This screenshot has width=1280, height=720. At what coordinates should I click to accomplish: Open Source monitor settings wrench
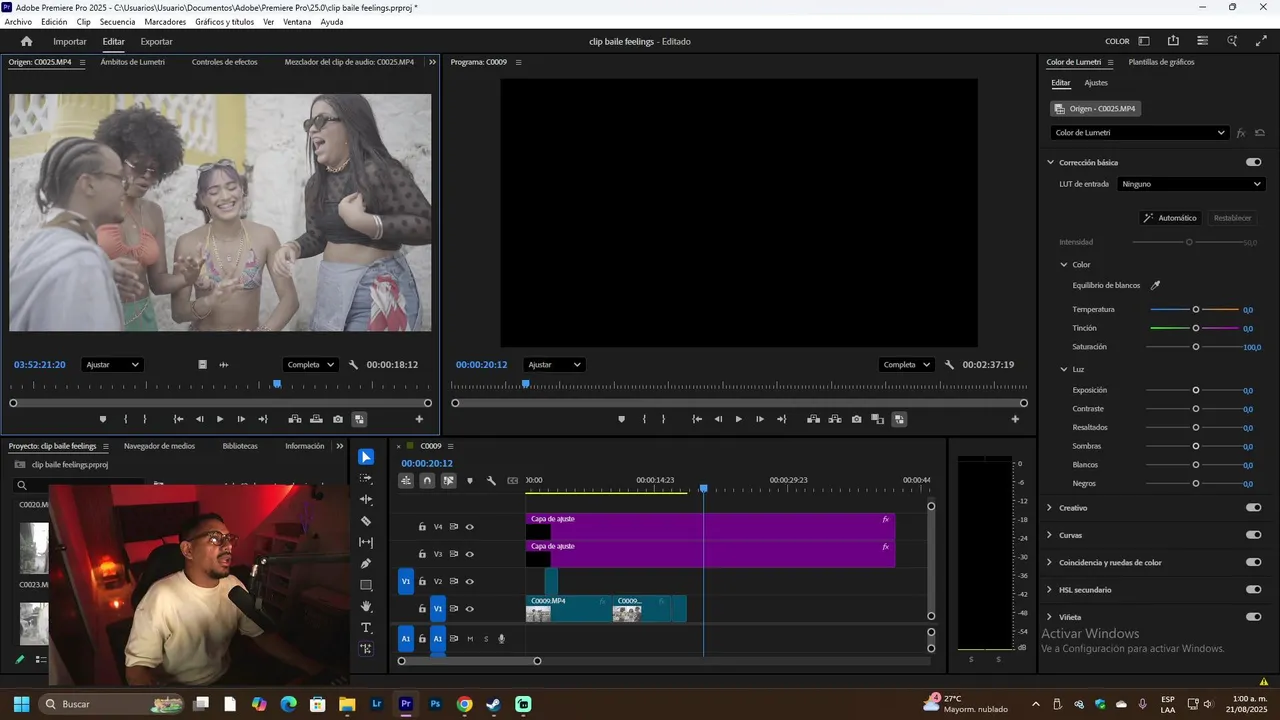pyautogui.click(x=353, y=365)
